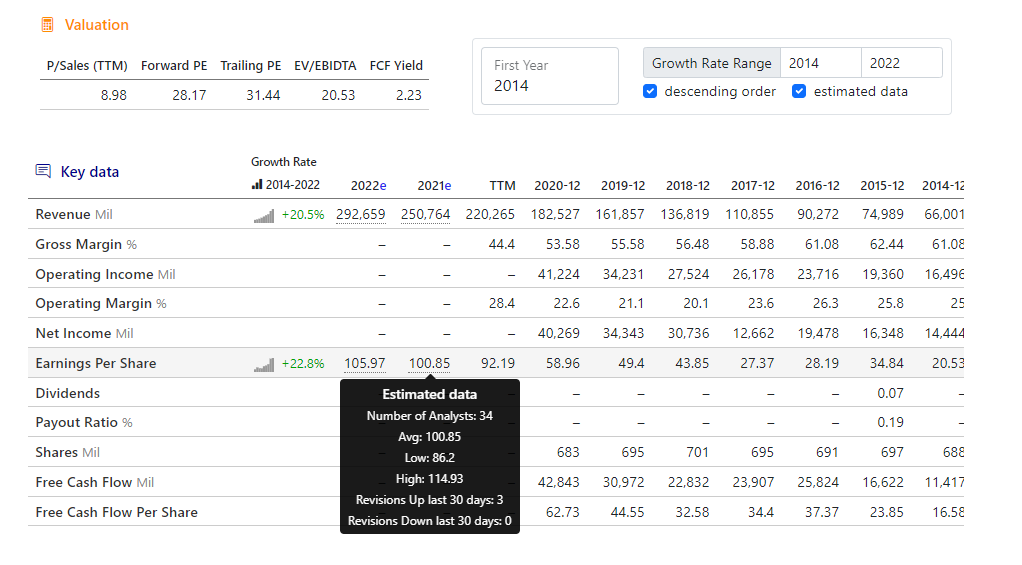The height and width of the screenshot is (565, 1022).
Task: Click the Free Cash Flow Per Share label
Action: click(116, 512)
